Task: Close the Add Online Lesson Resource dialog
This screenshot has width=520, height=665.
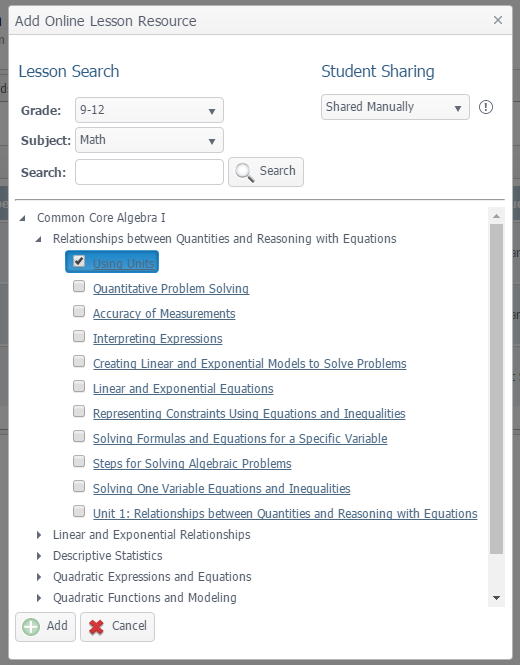Action: (x=498, y=20)
